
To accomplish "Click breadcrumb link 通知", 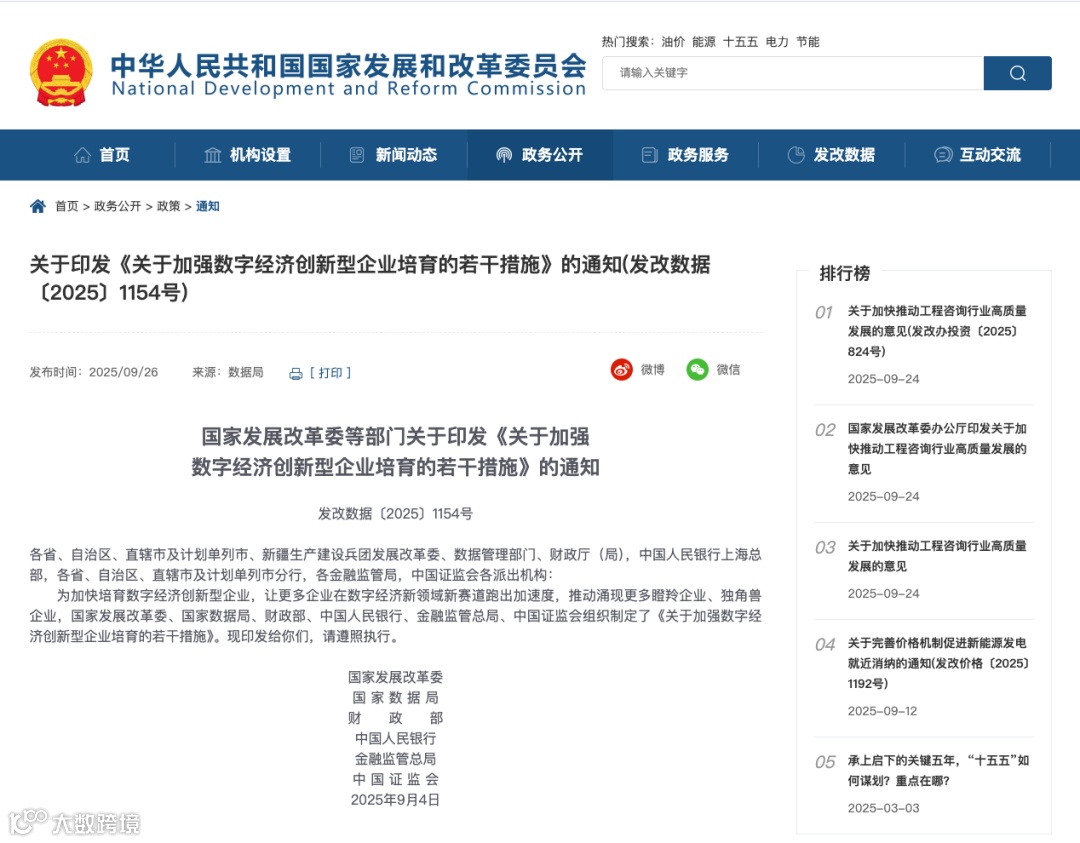I will pos(207,206).
